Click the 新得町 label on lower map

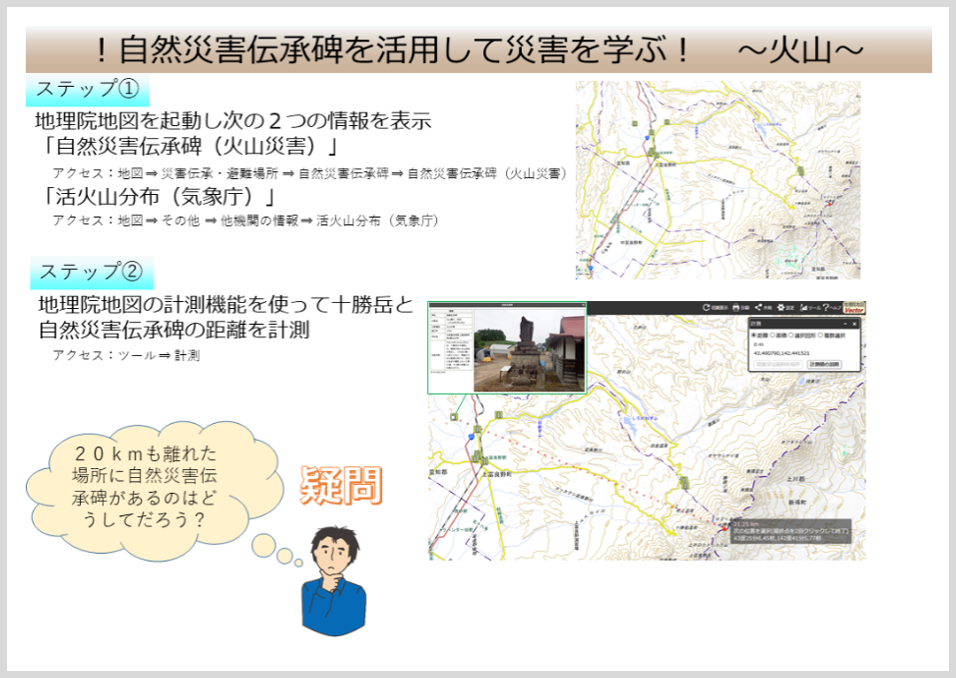pyautogui.click(x=797, y=502)
